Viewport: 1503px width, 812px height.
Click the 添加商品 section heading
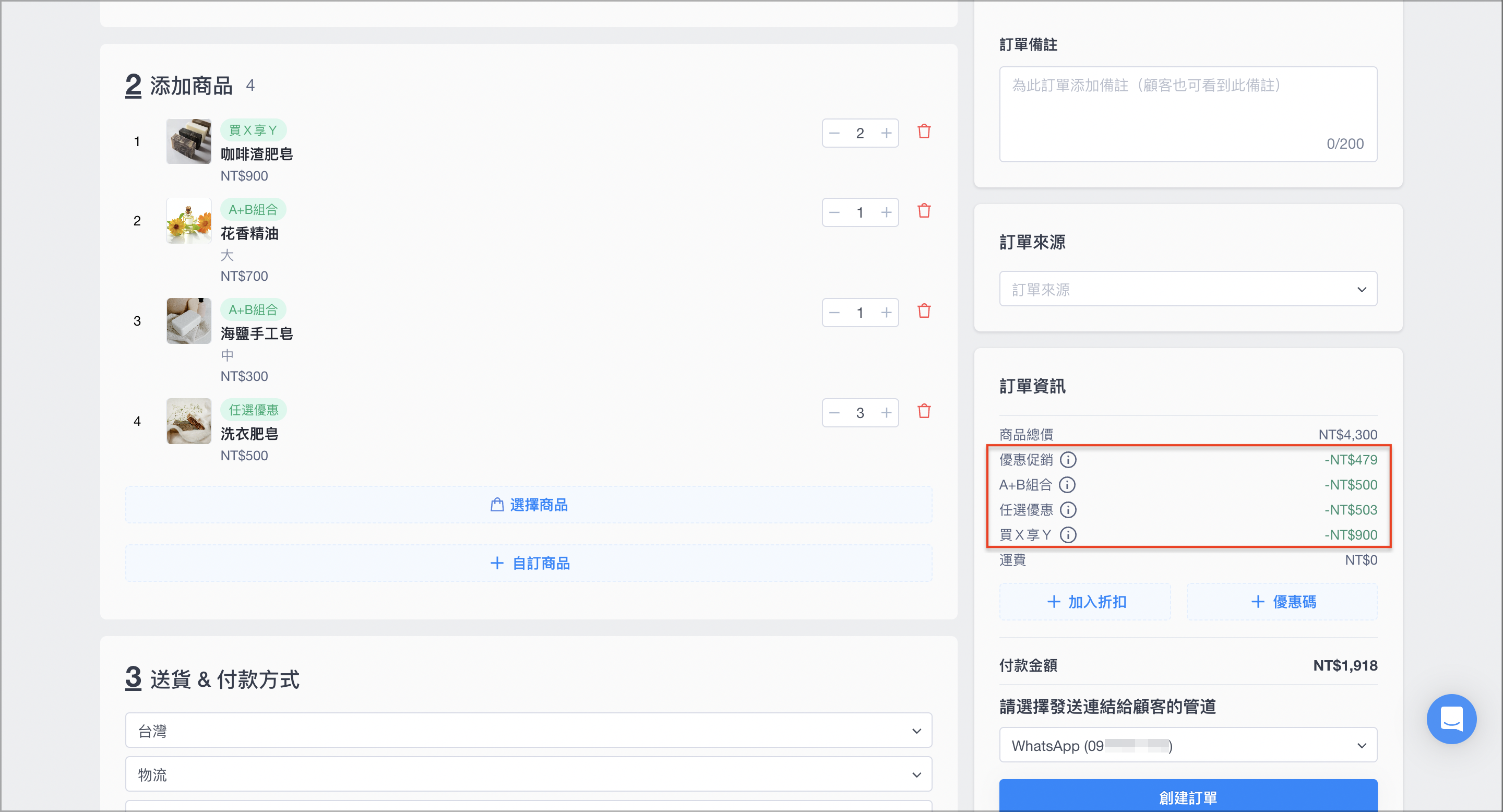(192, 86)
